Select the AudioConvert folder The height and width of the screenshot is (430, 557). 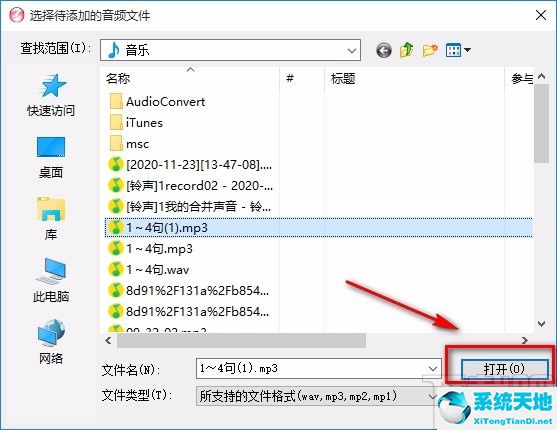pyautogui.click(x=157, y=102)
